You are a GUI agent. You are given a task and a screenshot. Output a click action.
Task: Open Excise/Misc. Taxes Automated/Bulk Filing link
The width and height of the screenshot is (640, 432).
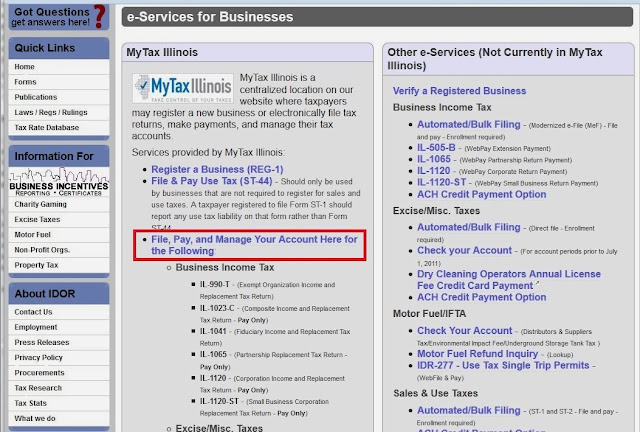pyautogui.click(x=469, y=227)
